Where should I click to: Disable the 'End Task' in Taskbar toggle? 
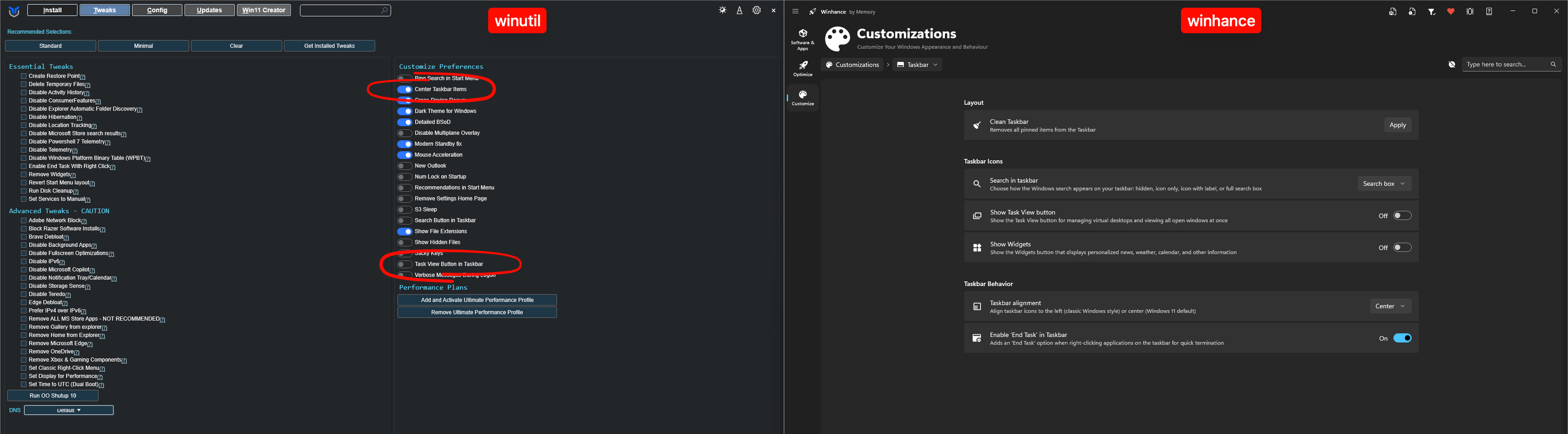(x=1402, y=338)
